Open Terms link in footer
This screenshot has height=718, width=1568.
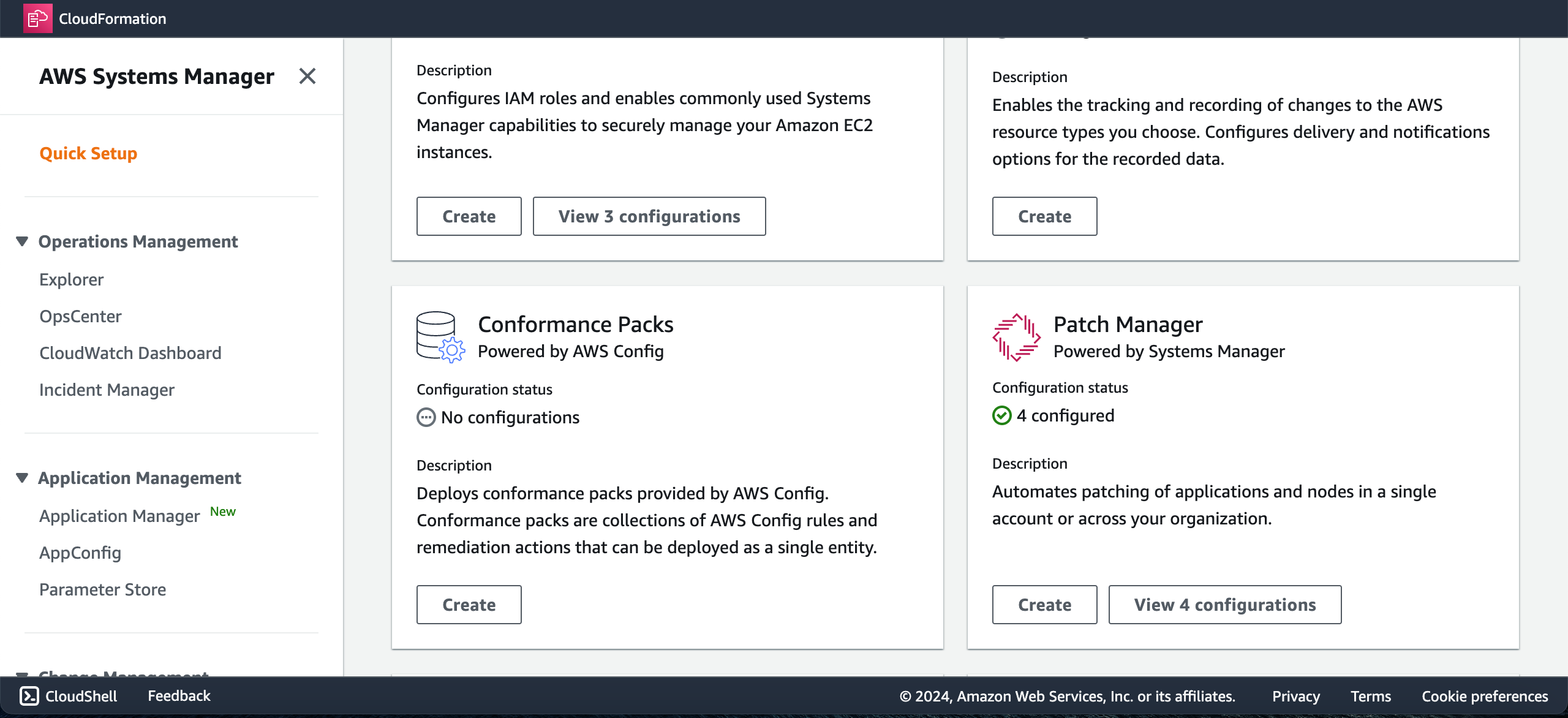coord(1371,697)
